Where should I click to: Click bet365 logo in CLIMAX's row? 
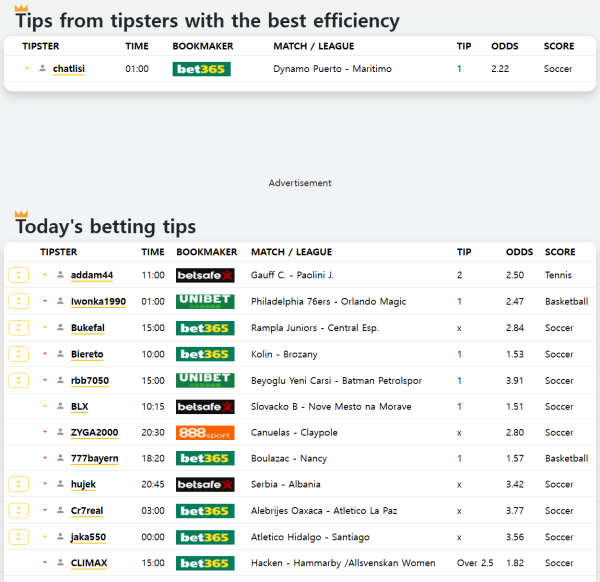205,563
